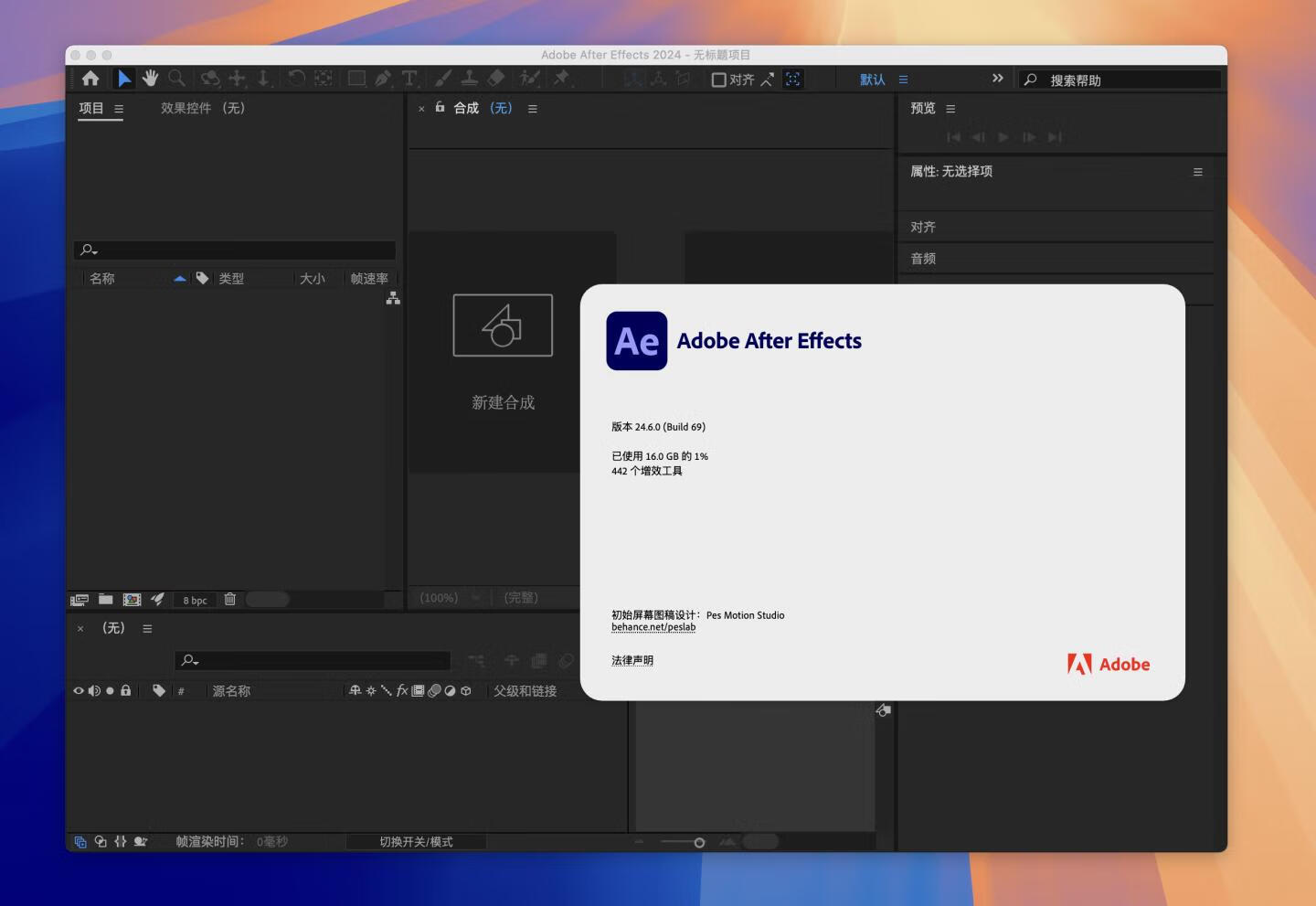Select the Pan Behind anchor tool
Viewport: 1316px width, 906px height.
coord(324,79)
